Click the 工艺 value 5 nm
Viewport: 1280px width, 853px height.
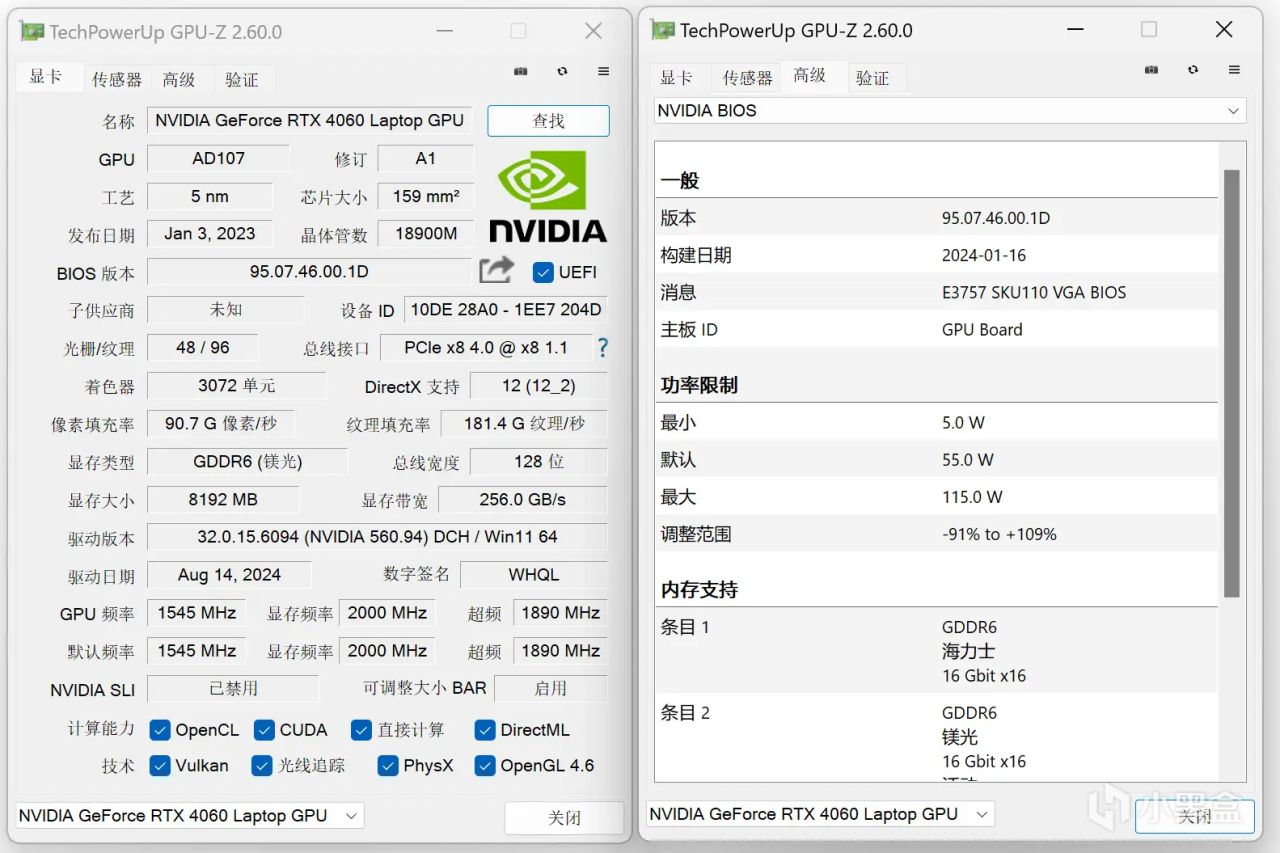pyautogui.click(x=210, y=196)
